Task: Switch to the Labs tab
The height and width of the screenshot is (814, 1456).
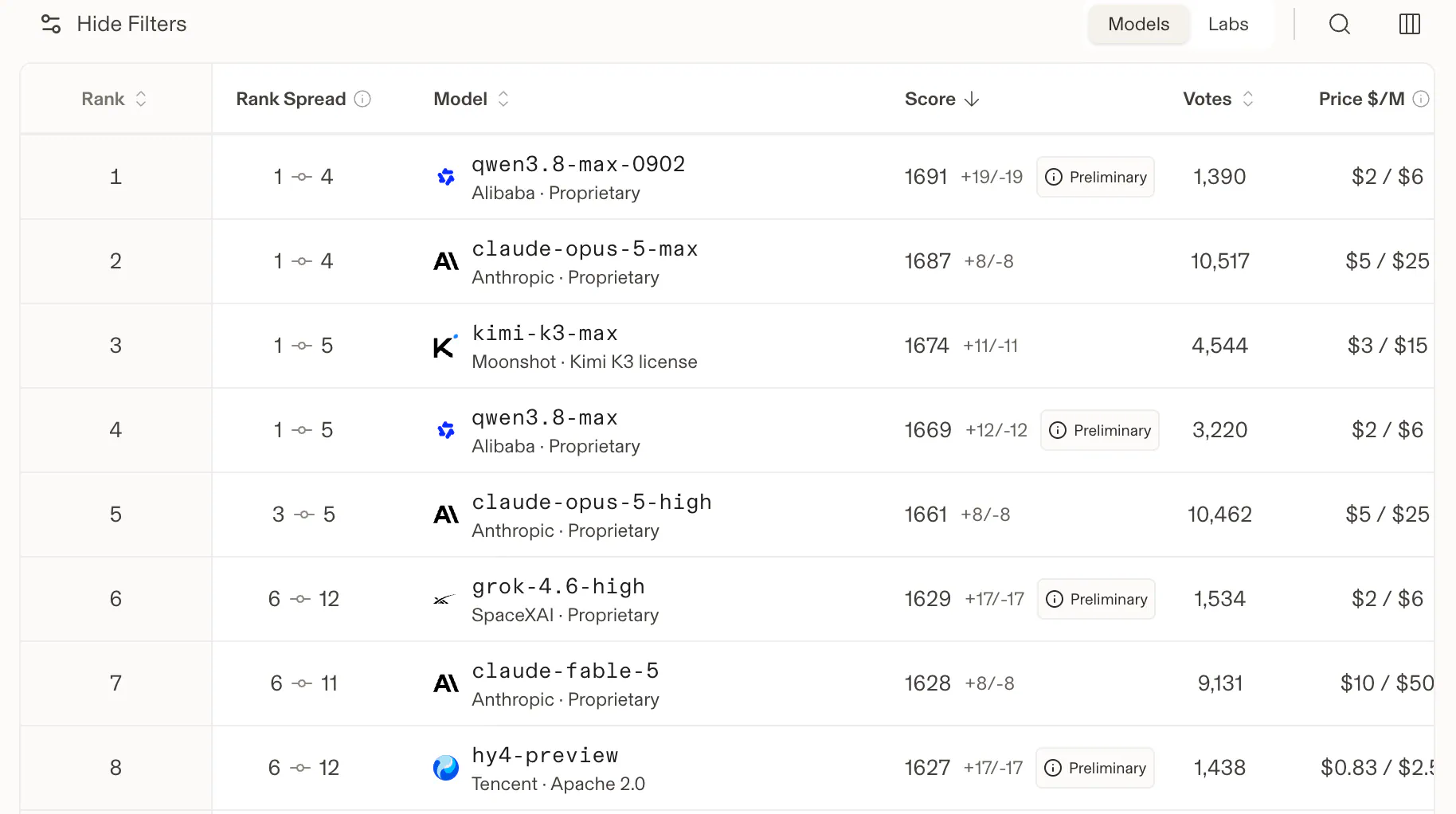Action: pos(1228,24)
